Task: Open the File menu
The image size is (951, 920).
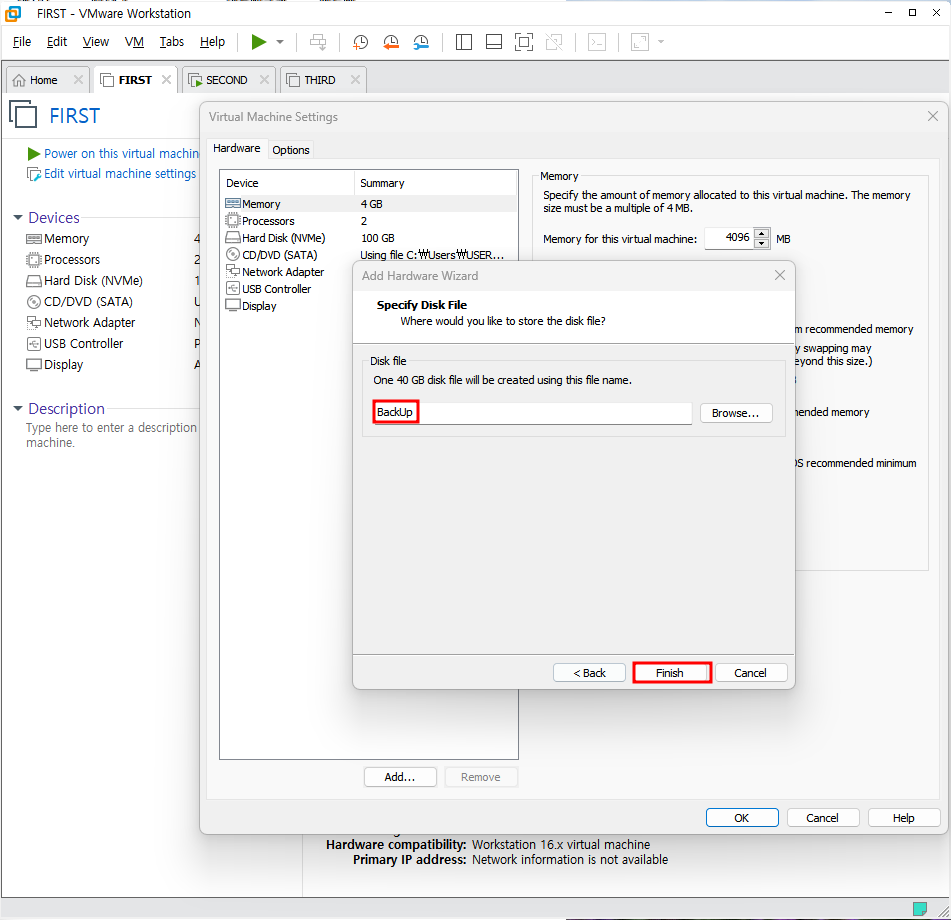Action: pos(22,41)
